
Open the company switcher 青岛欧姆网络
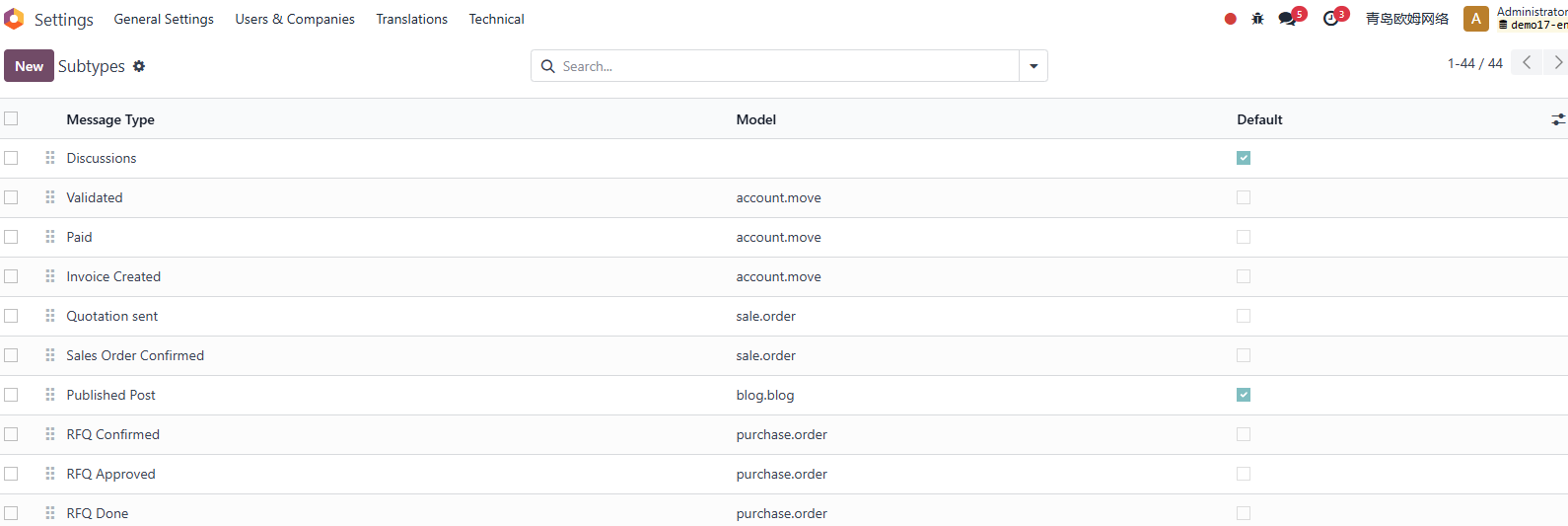point(1407,19)
